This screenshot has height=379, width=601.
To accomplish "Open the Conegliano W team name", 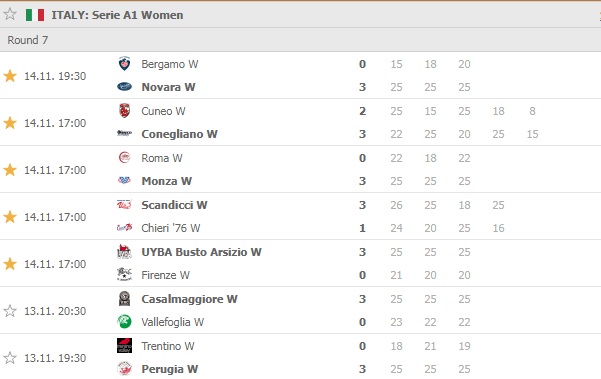I will point(179,134).
